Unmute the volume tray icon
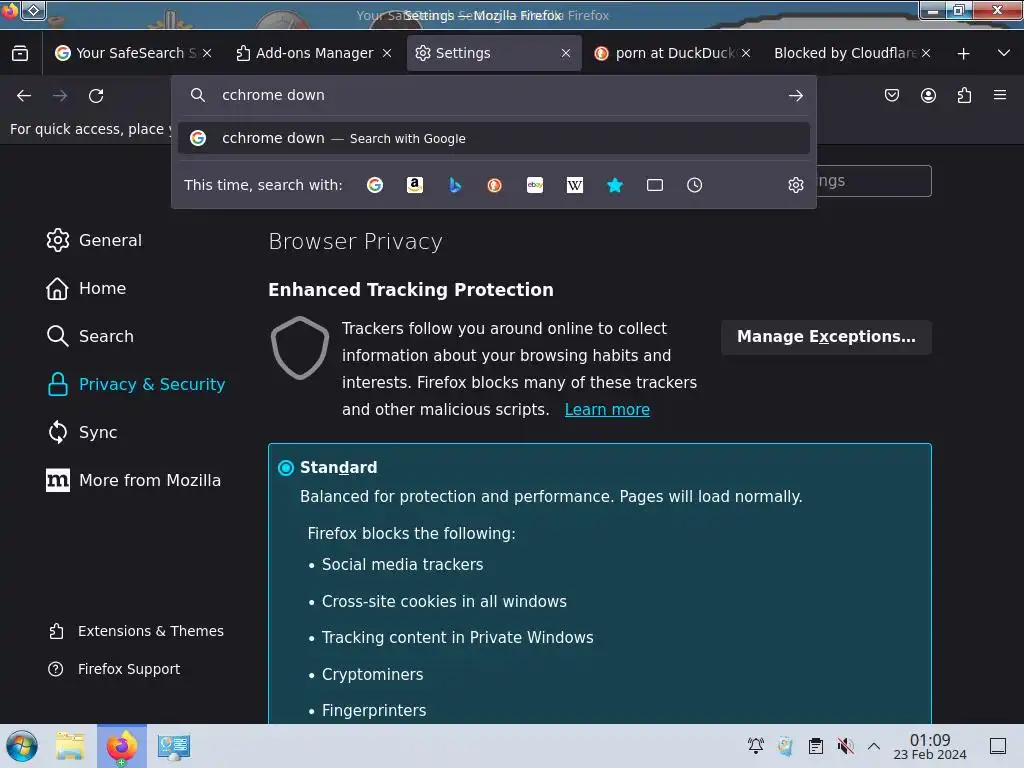Screen dimensions: 1024x768 click(x=846, y=746)
